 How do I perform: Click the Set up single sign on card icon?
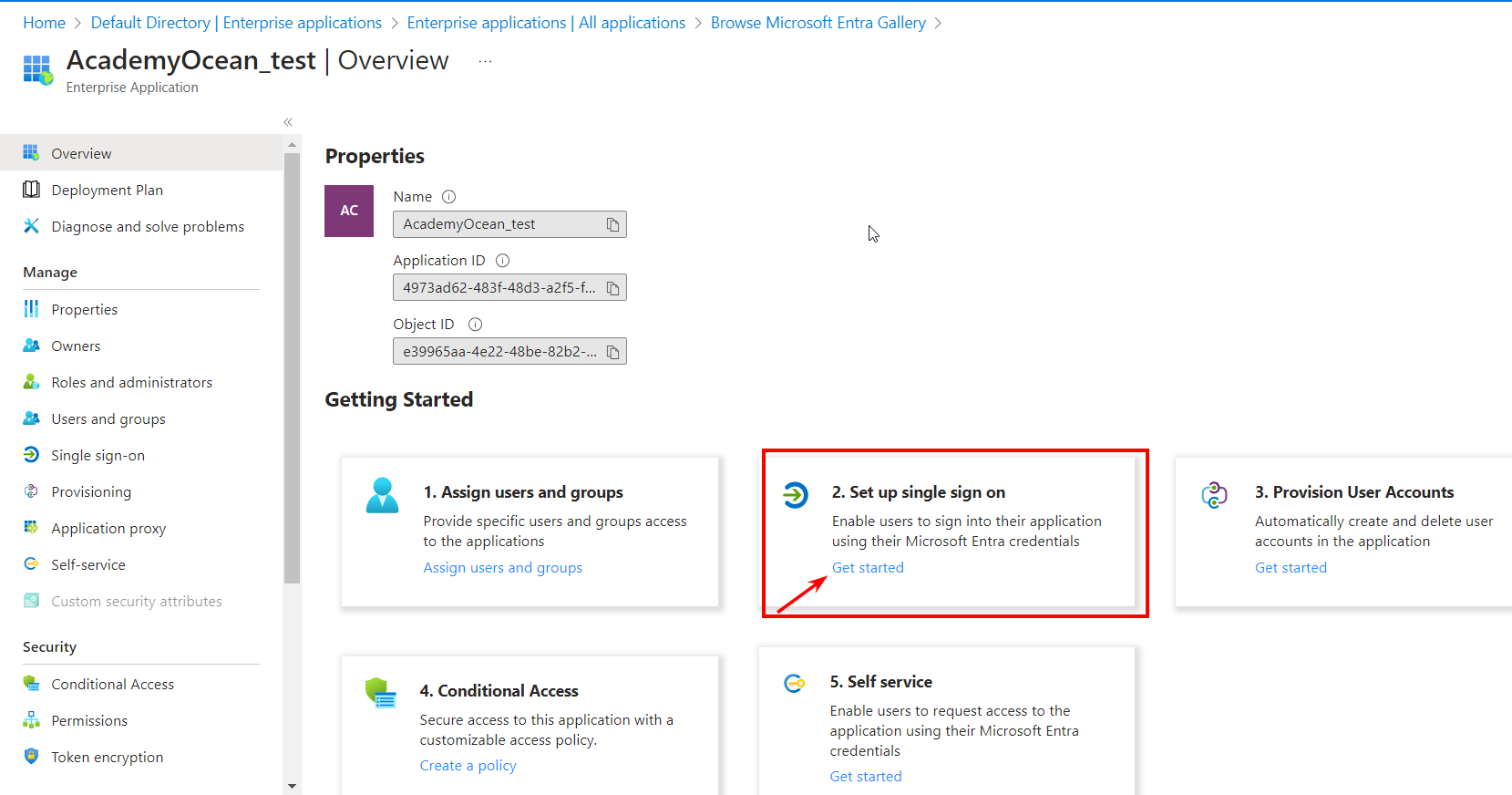click(796, 495)
